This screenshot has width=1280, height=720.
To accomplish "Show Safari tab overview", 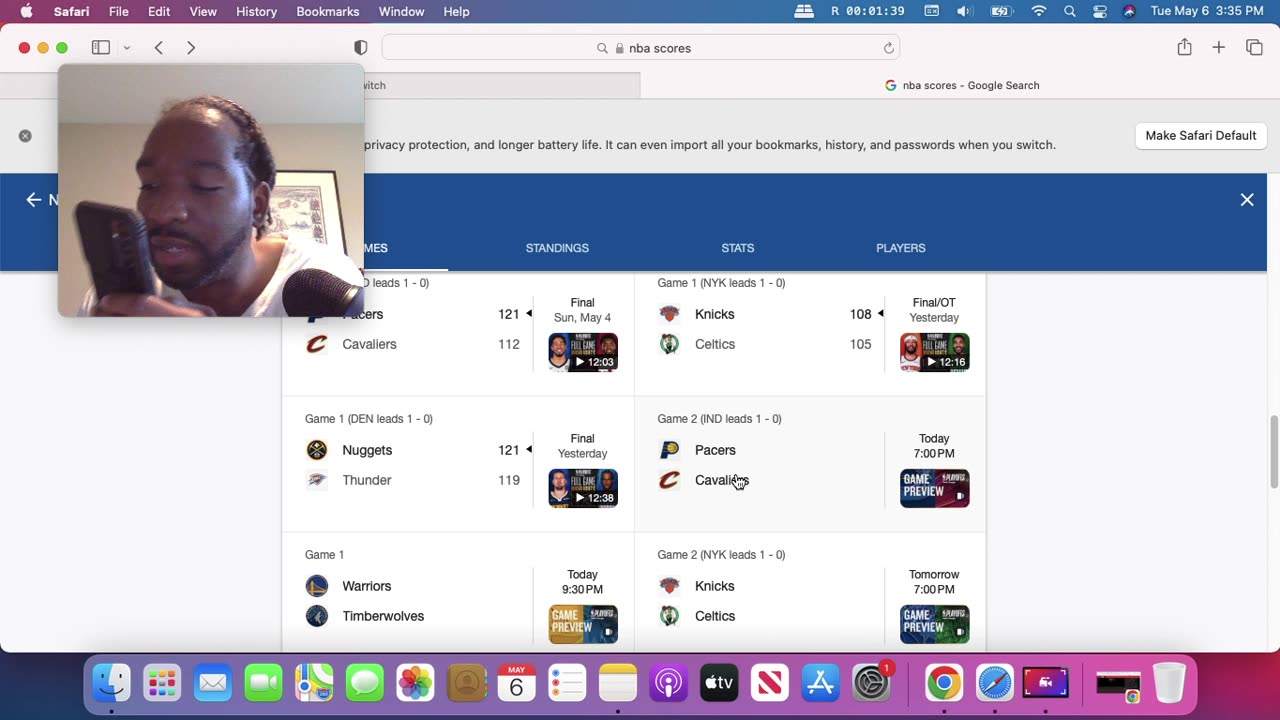I will [x=1254, y=47].
